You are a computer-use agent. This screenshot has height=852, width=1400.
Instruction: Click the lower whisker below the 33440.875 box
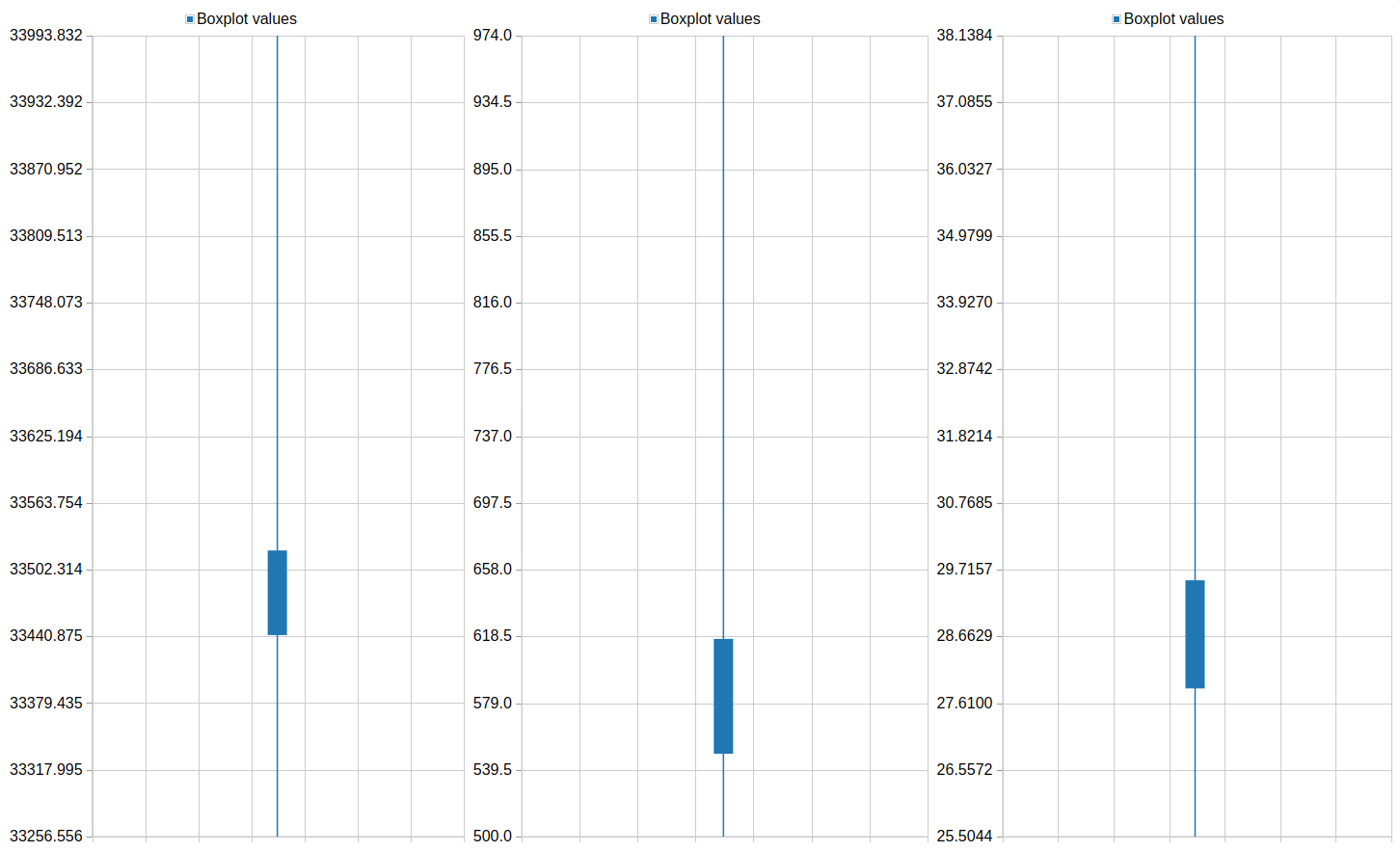point(278,735)
